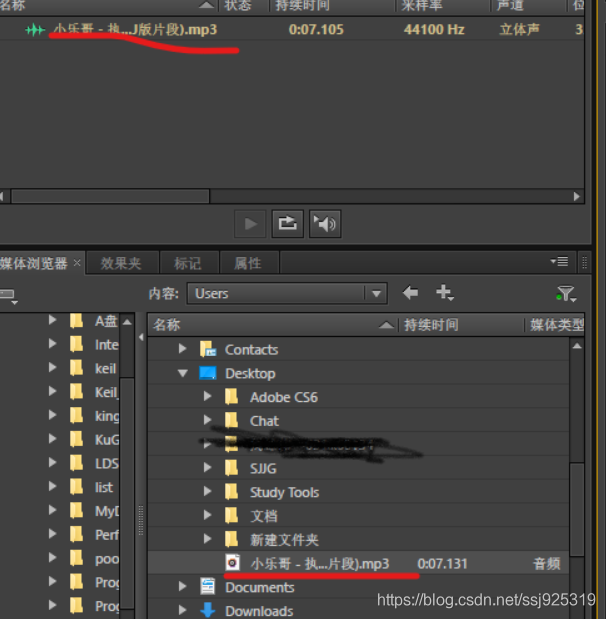This screenshot has height=619, width=606.
Task: Sort by the 持续时间 column header in browser
Action: click(432, 325)
